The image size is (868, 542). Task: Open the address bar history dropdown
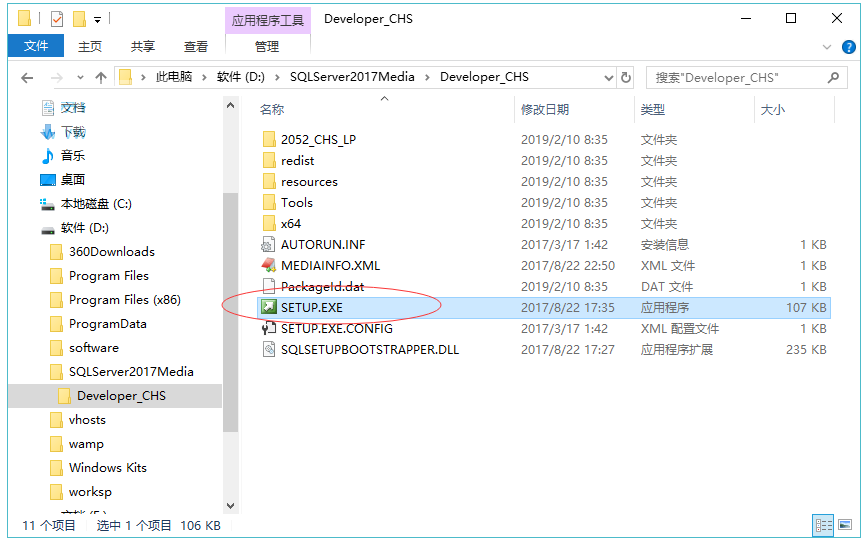point(608,78)
